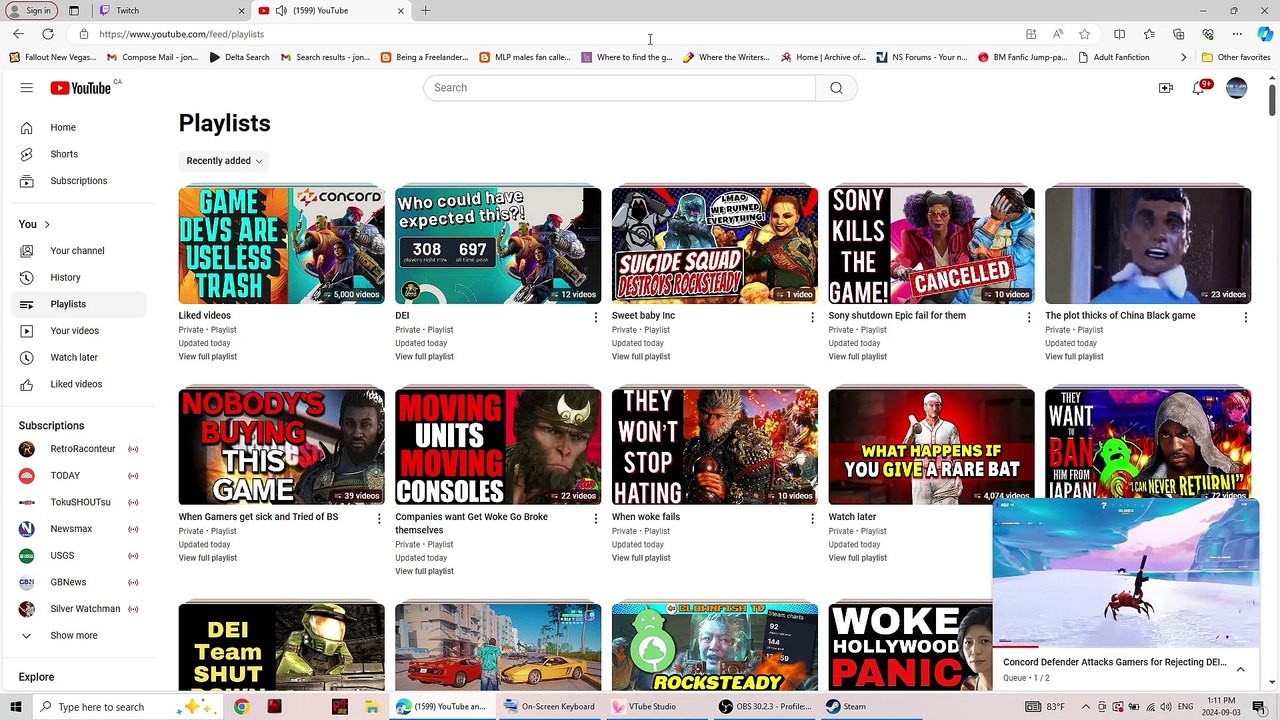View full playlist under Liked videos
The width and height of the screenshot is (1280, 720).
click(x=208, y=357)
